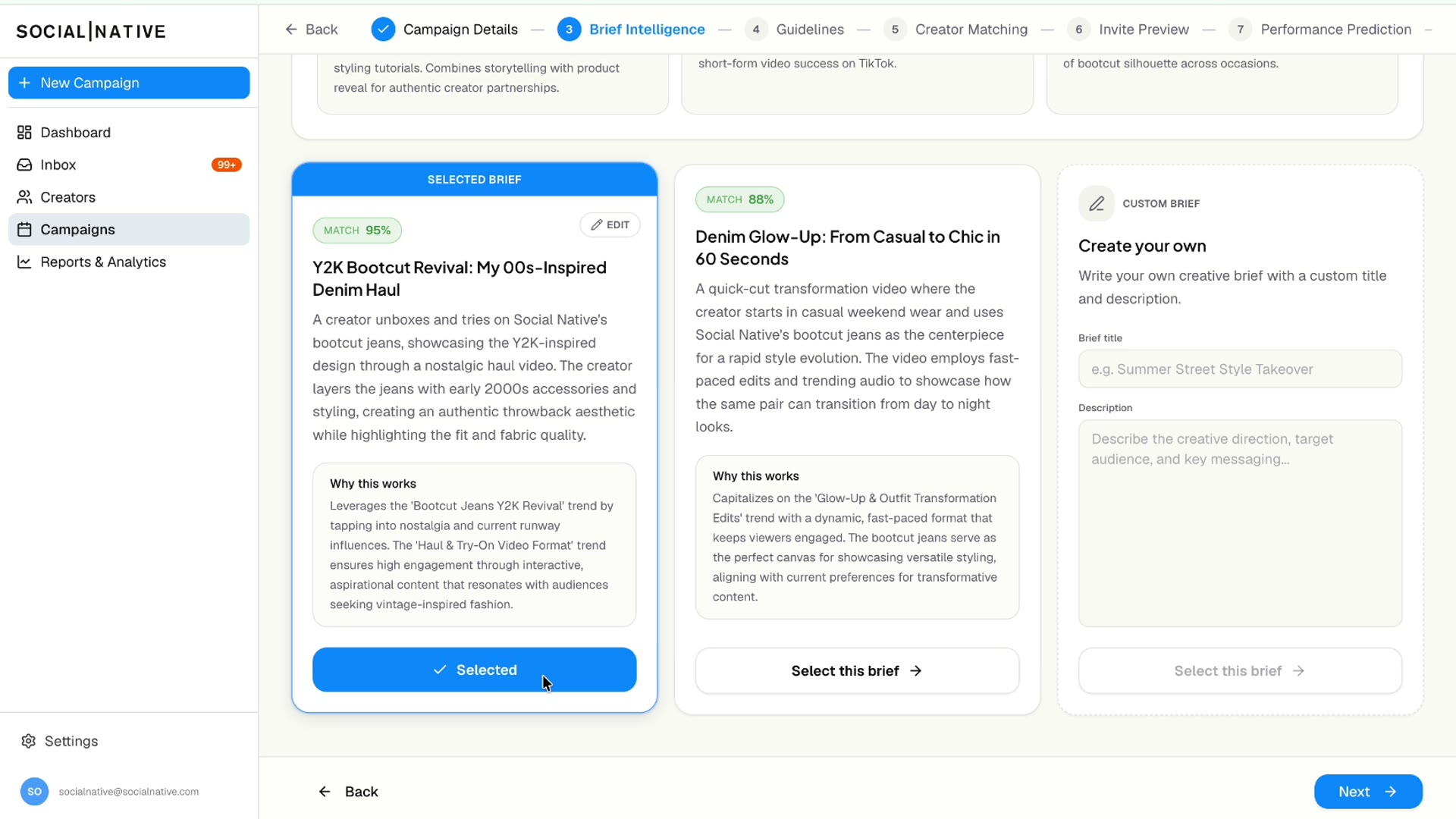Click the Campaigns calendar icon

24,230
